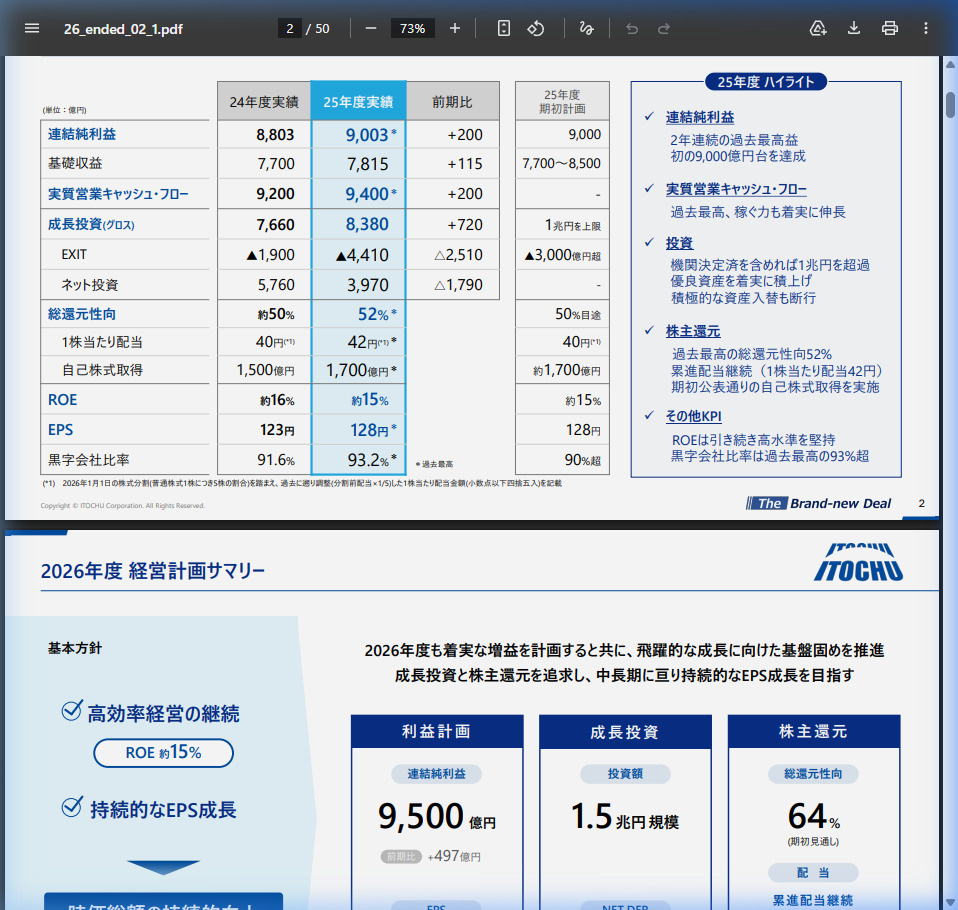Click the EPS row label

[60, 430]
